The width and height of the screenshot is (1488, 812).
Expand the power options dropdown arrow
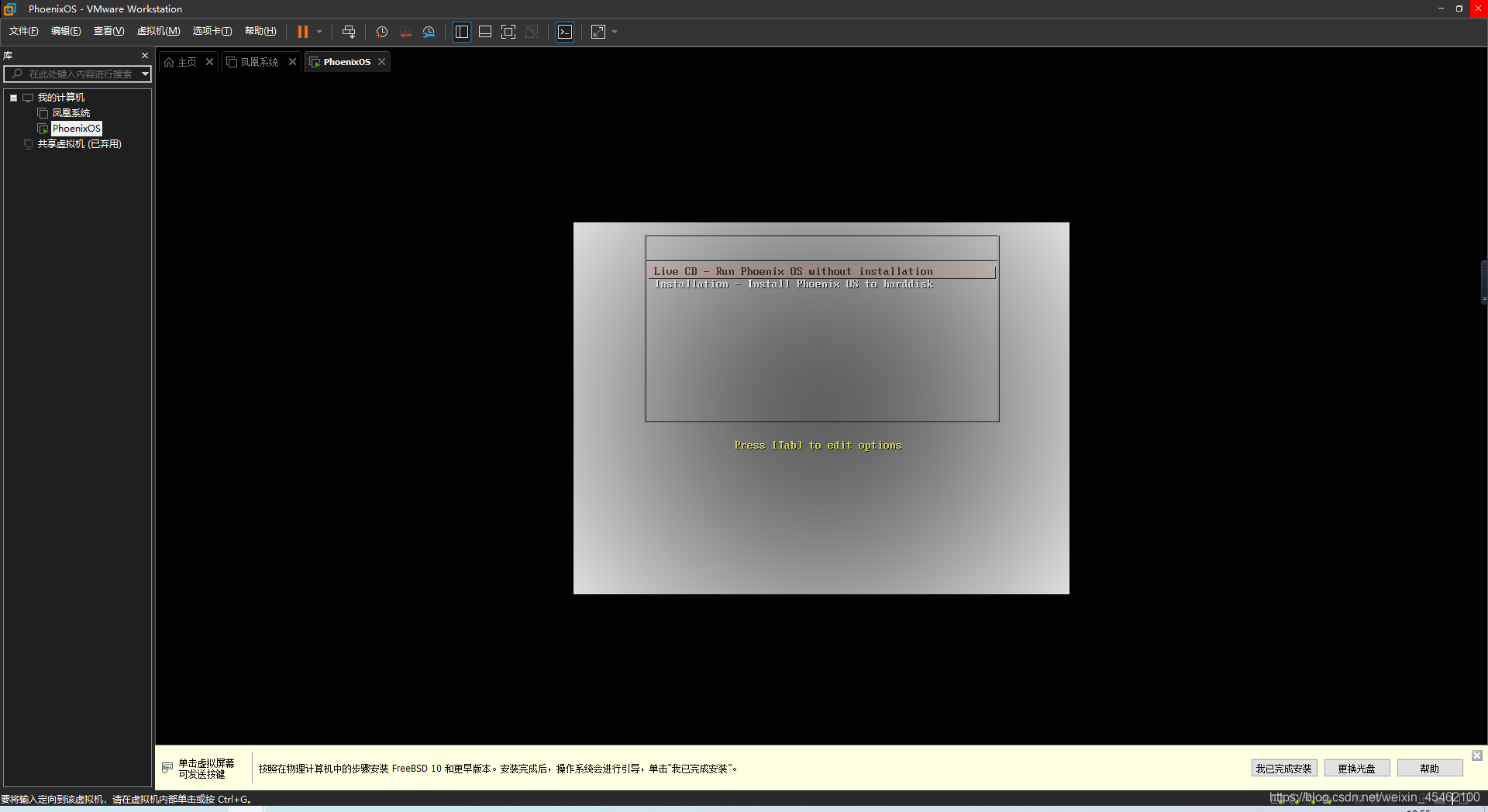[319, 32]
